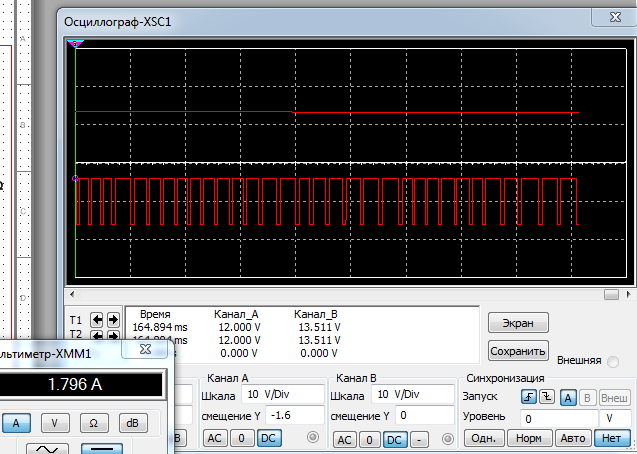Set Канал B coupling to DC
The height and width of the screenshot is (454, 637).
(x=394, y=440)
